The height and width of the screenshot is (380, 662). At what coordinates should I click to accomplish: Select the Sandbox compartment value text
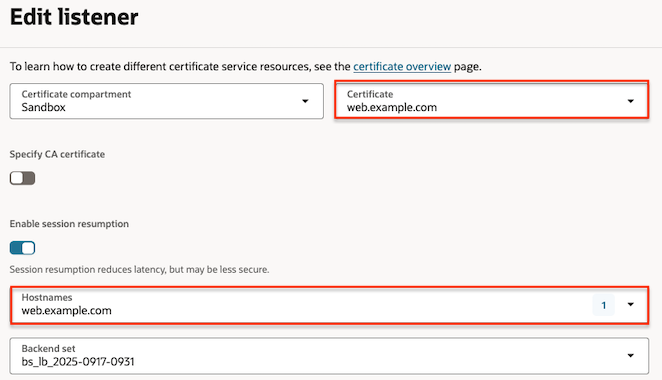[43, 107]
